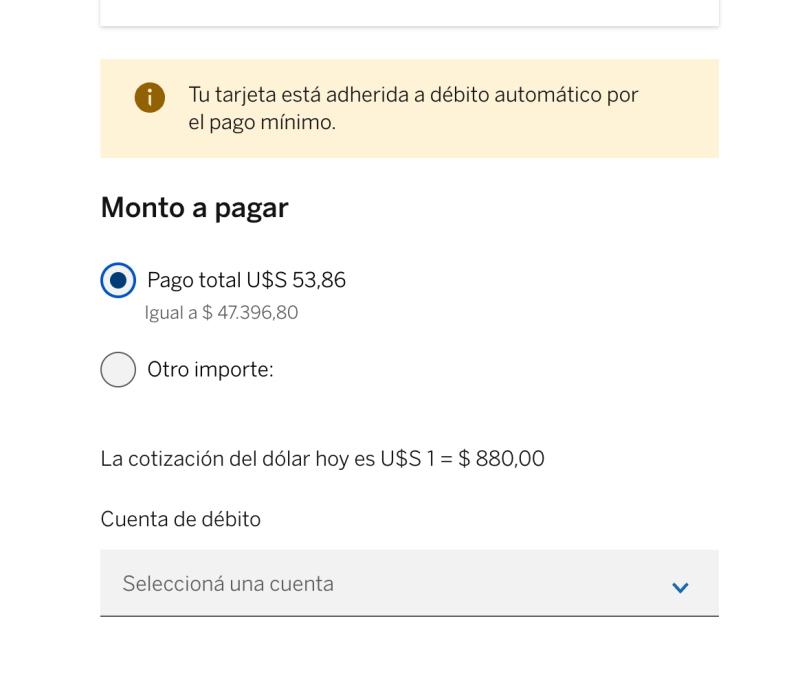
Task: Select the "Otro importe" radio button
Action: pyautogui.click(x=118, y=369)
